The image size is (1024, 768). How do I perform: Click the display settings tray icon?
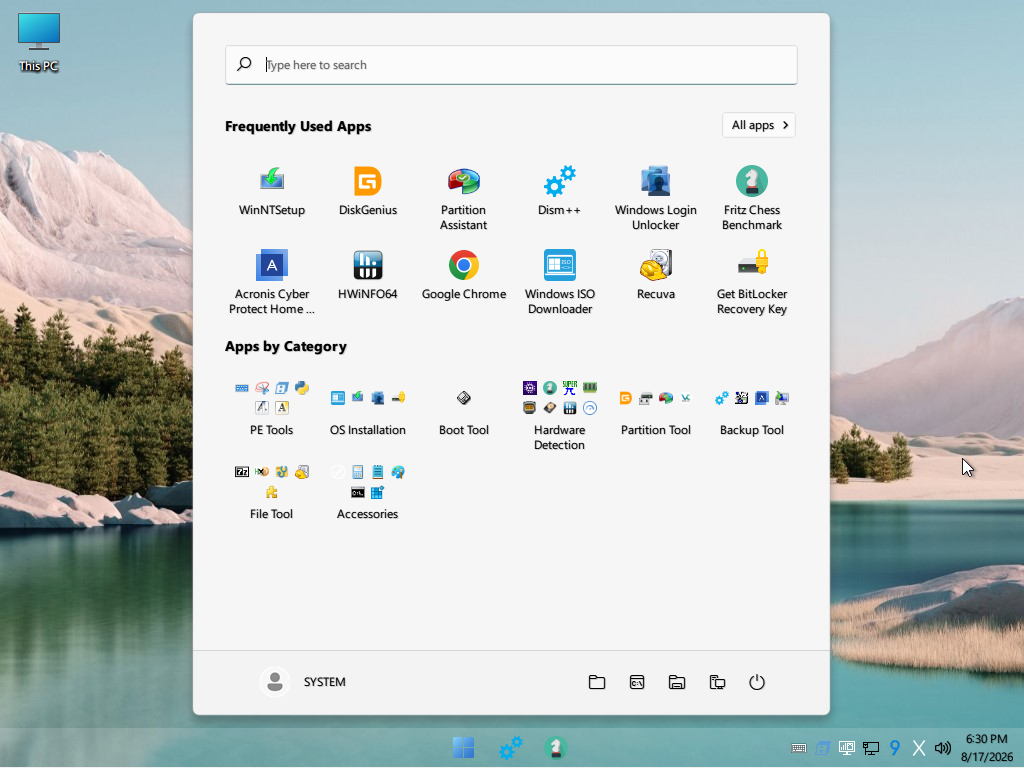847,748
